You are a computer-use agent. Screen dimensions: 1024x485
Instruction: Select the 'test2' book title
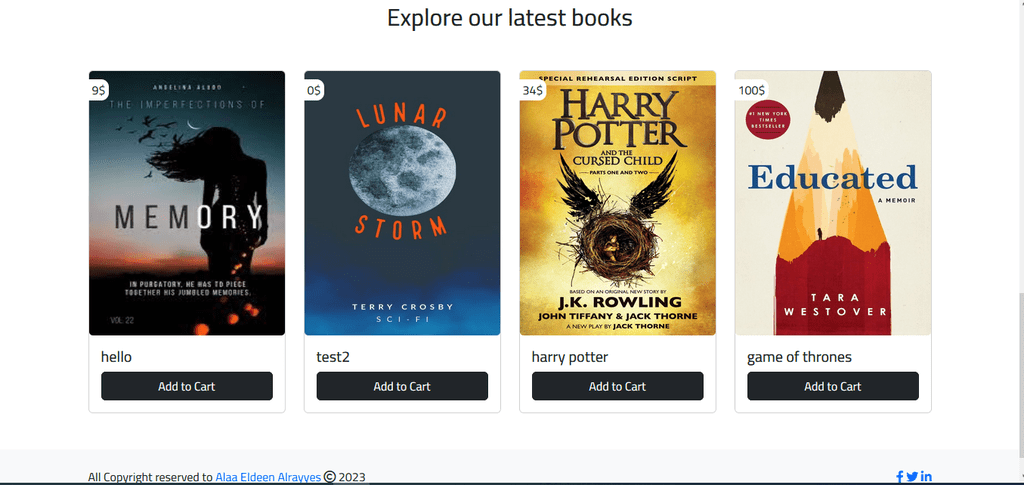coord(333,357)
